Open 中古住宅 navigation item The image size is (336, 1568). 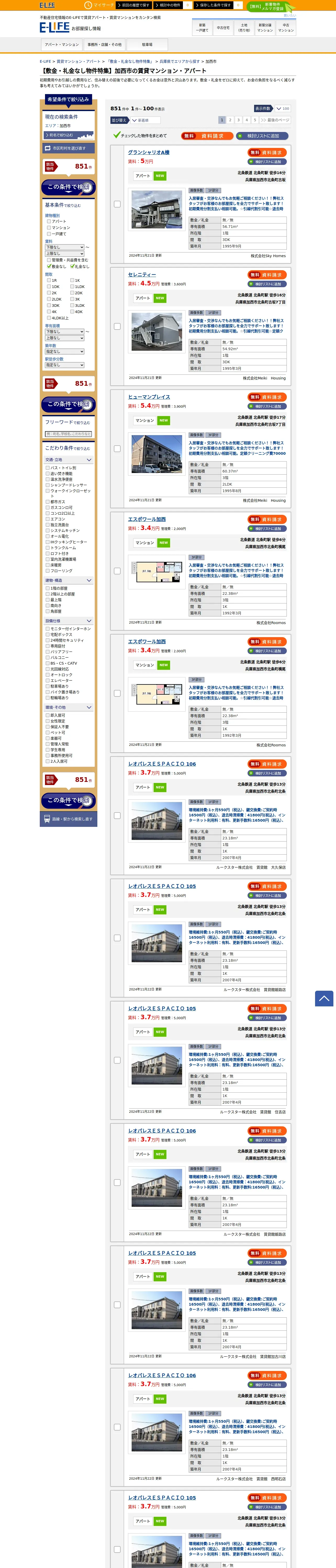[x=223, y=28]
